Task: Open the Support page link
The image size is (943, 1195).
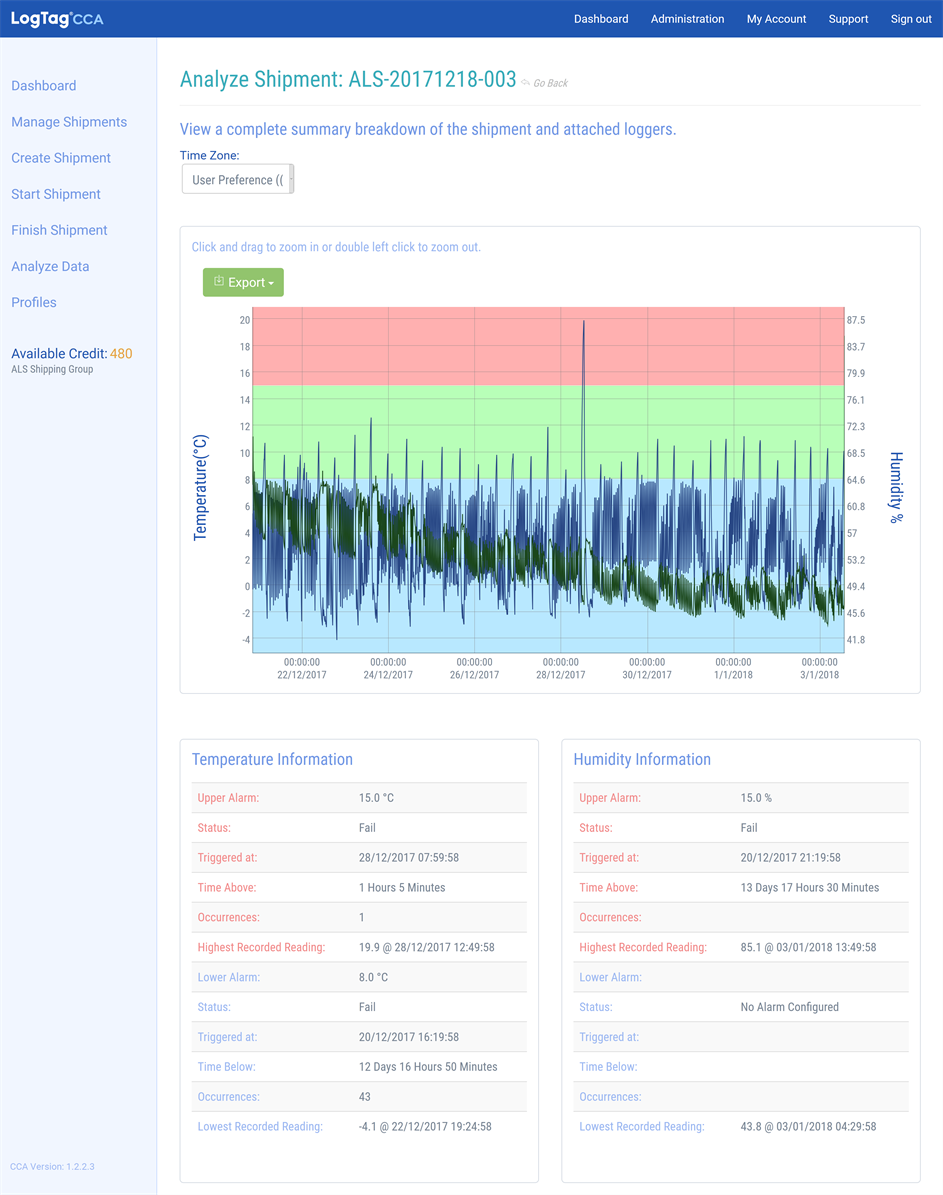Action: [848, 19]
